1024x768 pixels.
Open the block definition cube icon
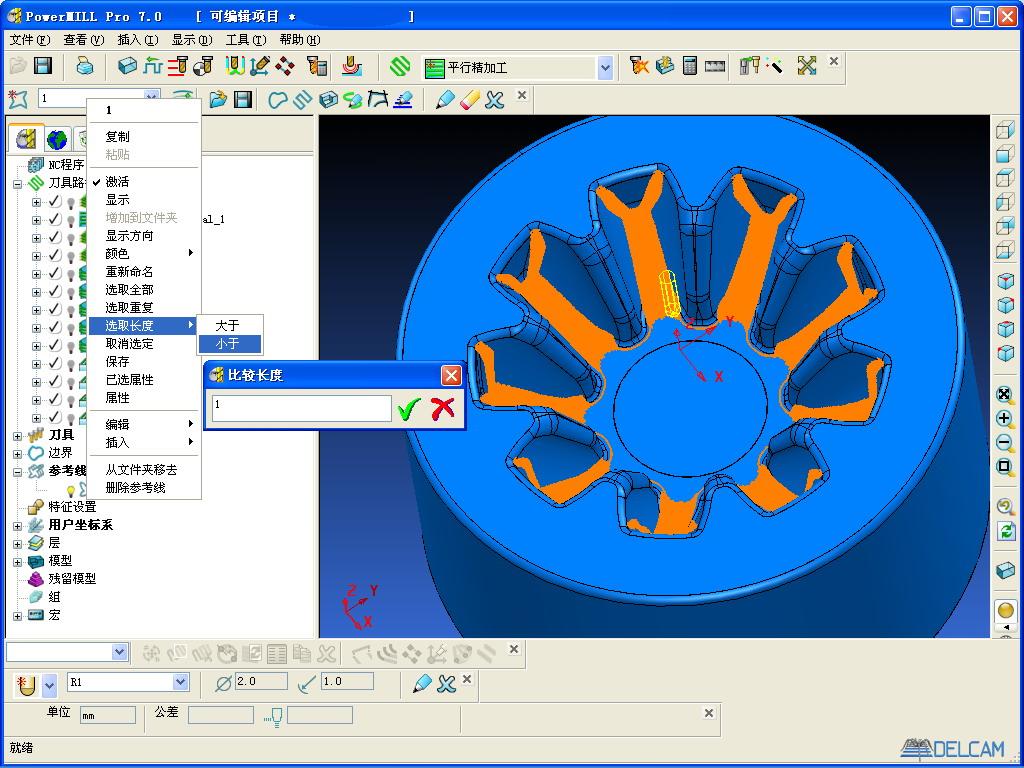pyautogui.click(x=127, y=66)
